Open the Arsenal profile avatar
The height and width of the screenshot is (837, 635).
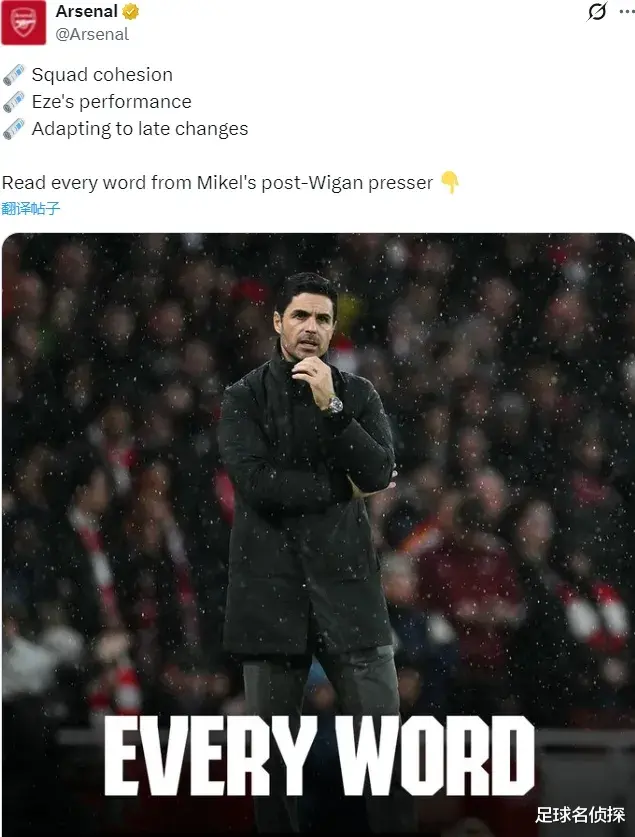pos(23,22)
